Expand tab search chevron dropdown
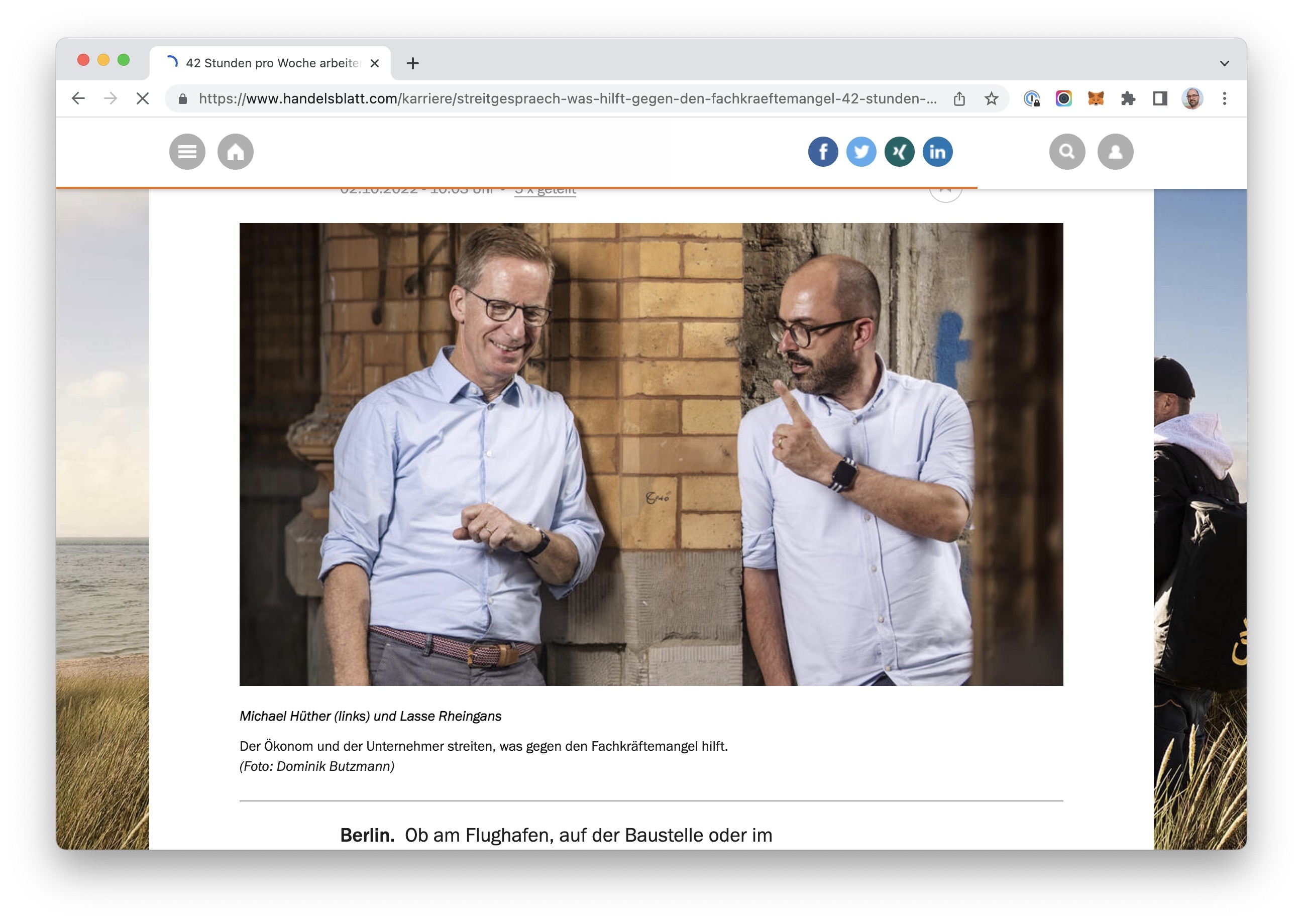The image size is (1303, 924). point(1224,63)
